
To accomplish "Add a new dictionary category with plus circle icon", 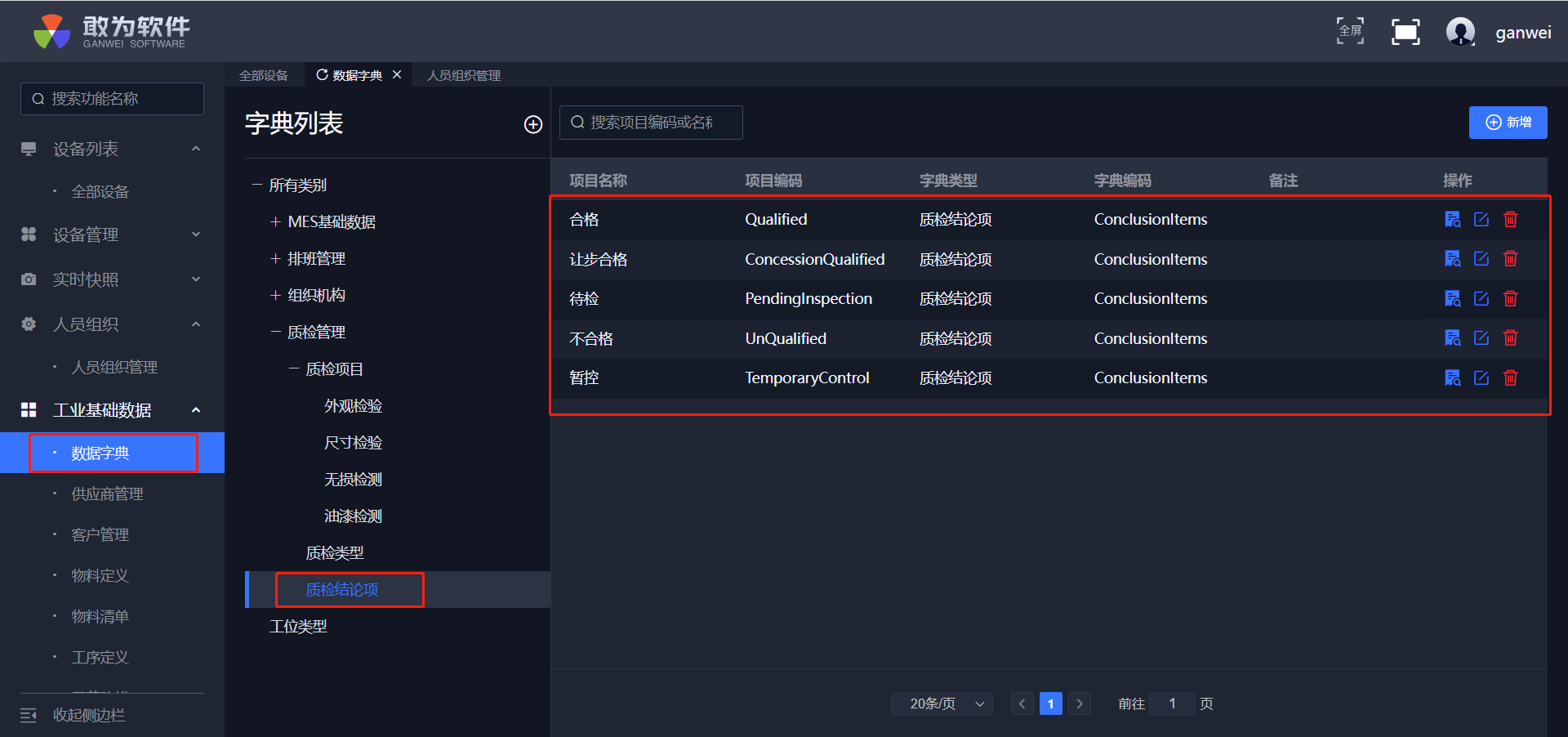I will [533, 124].
